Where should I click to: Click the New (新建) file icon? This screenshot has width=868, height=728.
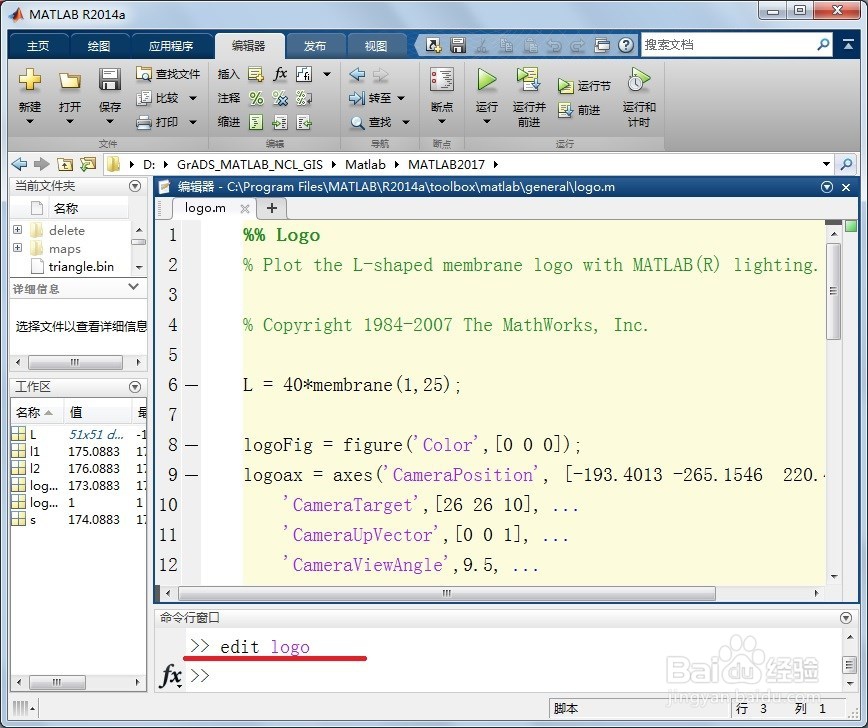[x=30, y=80]
